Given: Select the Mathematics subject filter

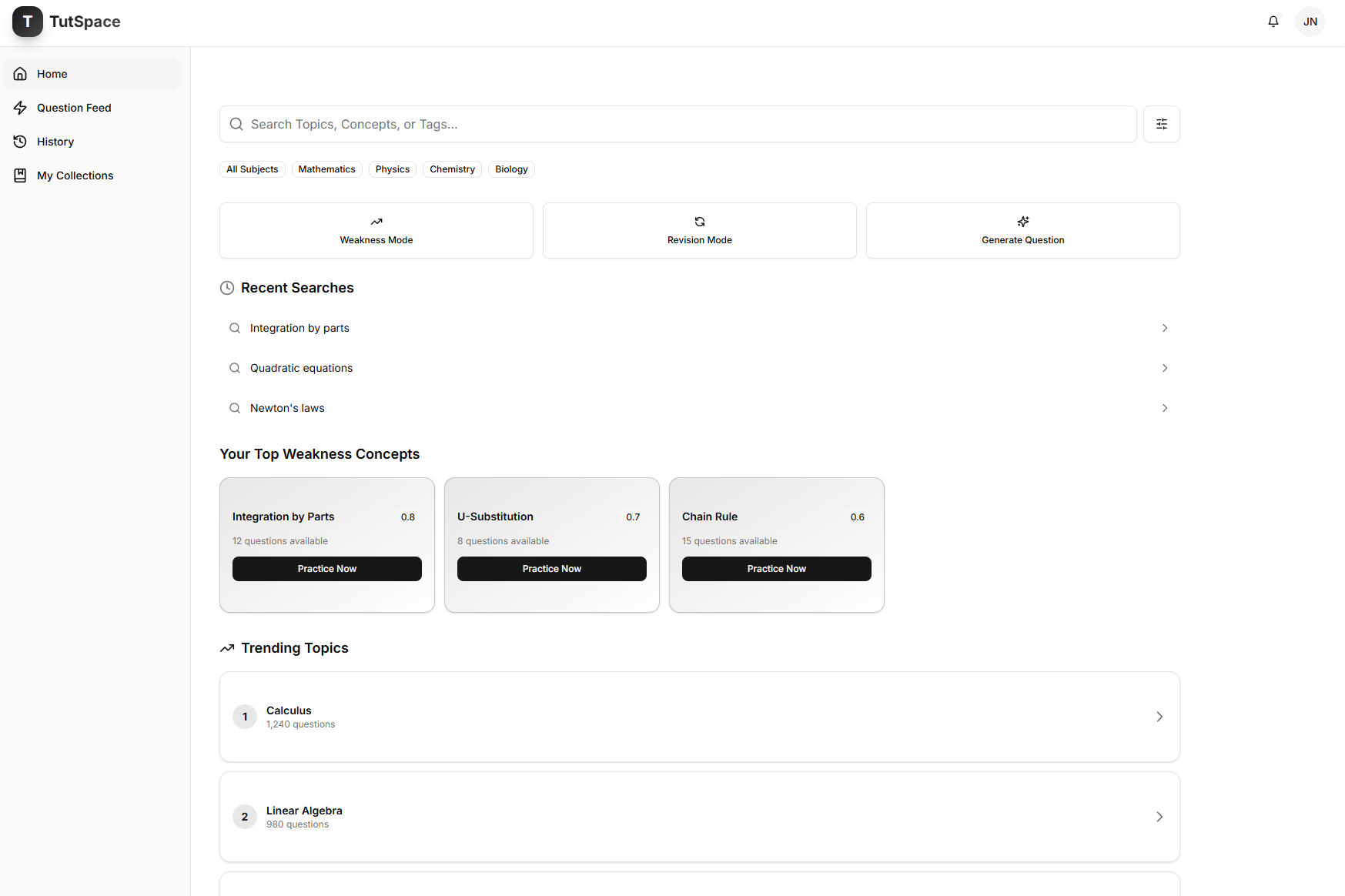Looking at the screenshot, I should (x=326, y=169).
